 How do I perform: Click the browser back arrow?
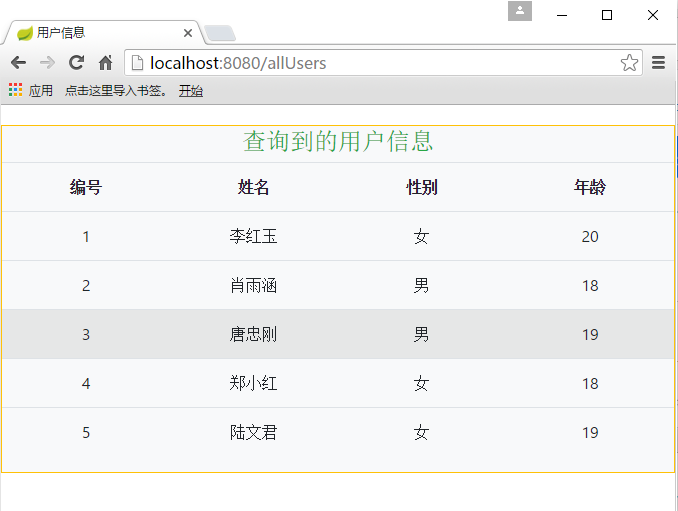tap(19, 63)
